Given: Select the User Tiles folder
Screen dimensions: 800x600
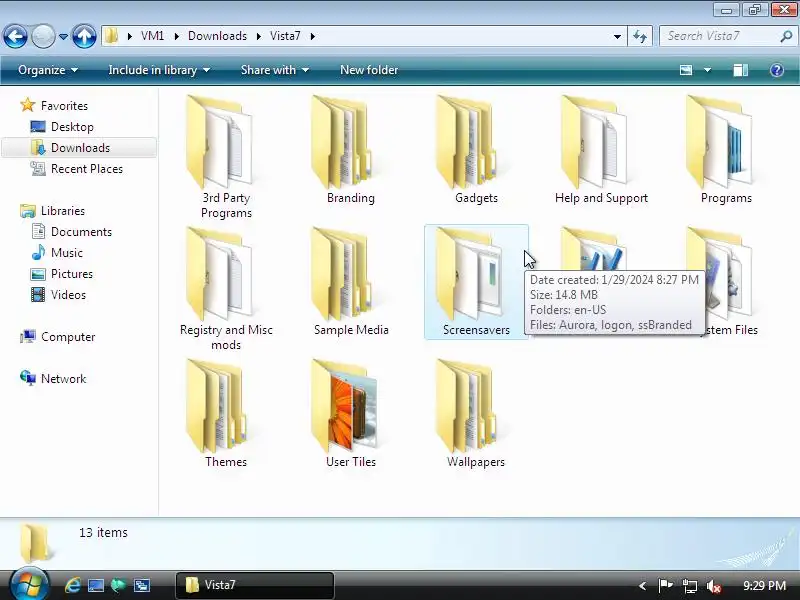Looking at the screenshot, I should (351, 414).
